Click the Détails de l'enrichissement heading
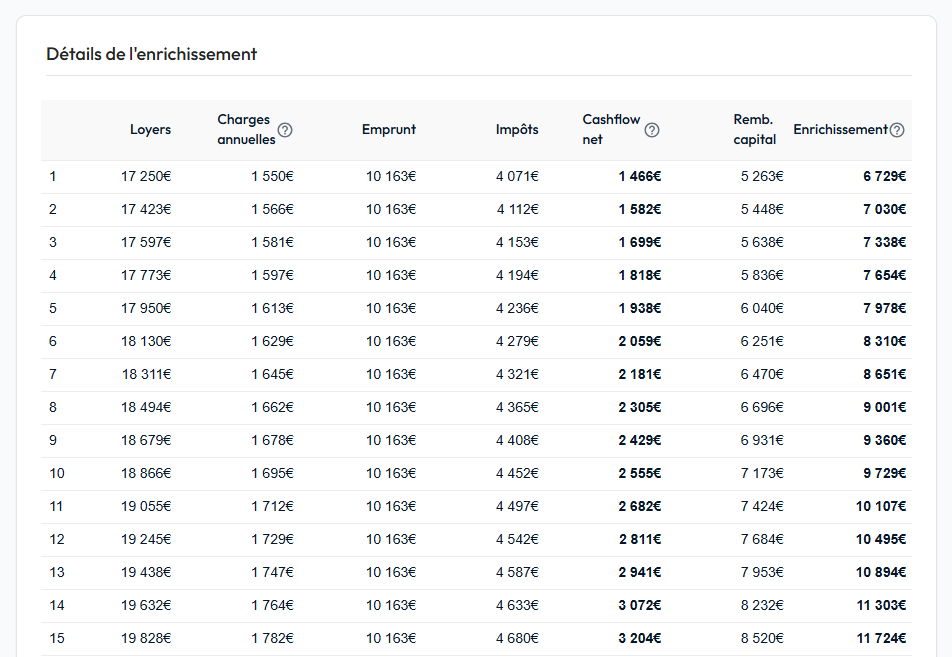Screen dimensions: 952x657 pyautogui.click(x=152, y=54)
